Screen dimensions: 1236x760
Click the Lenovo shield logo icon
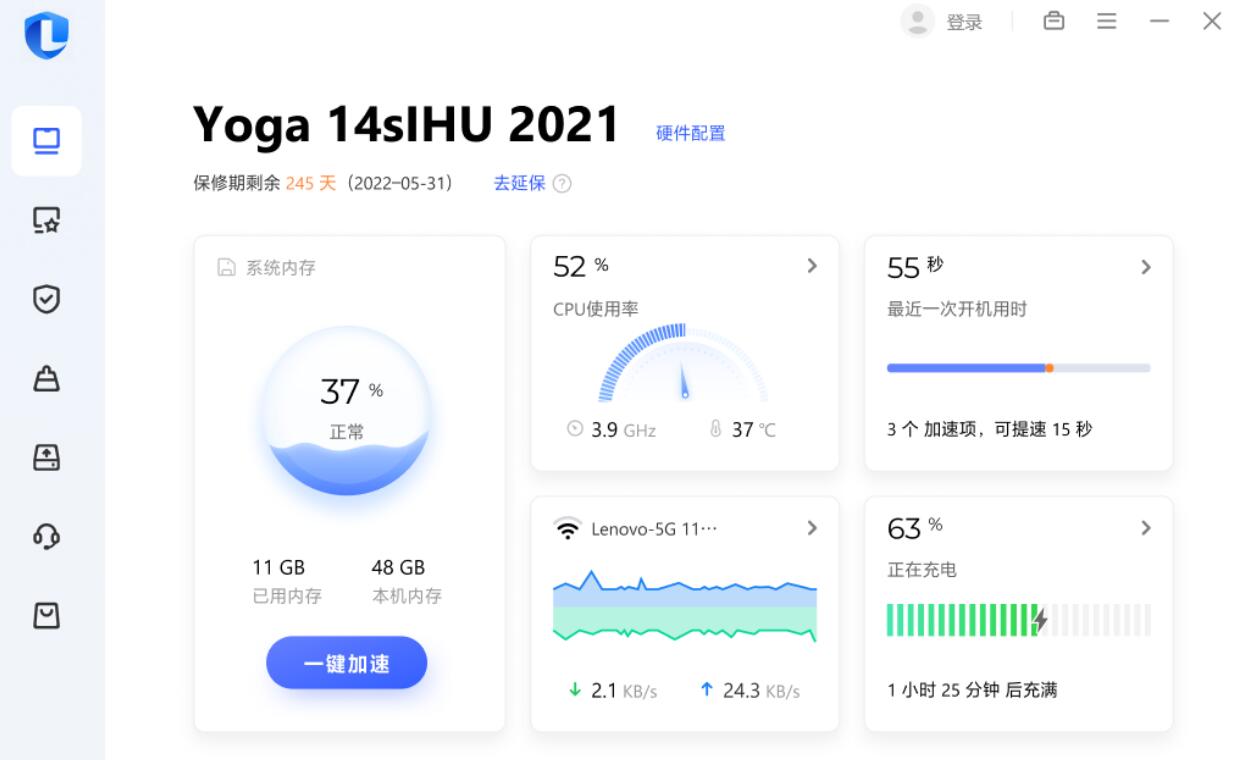coord(46,36)
